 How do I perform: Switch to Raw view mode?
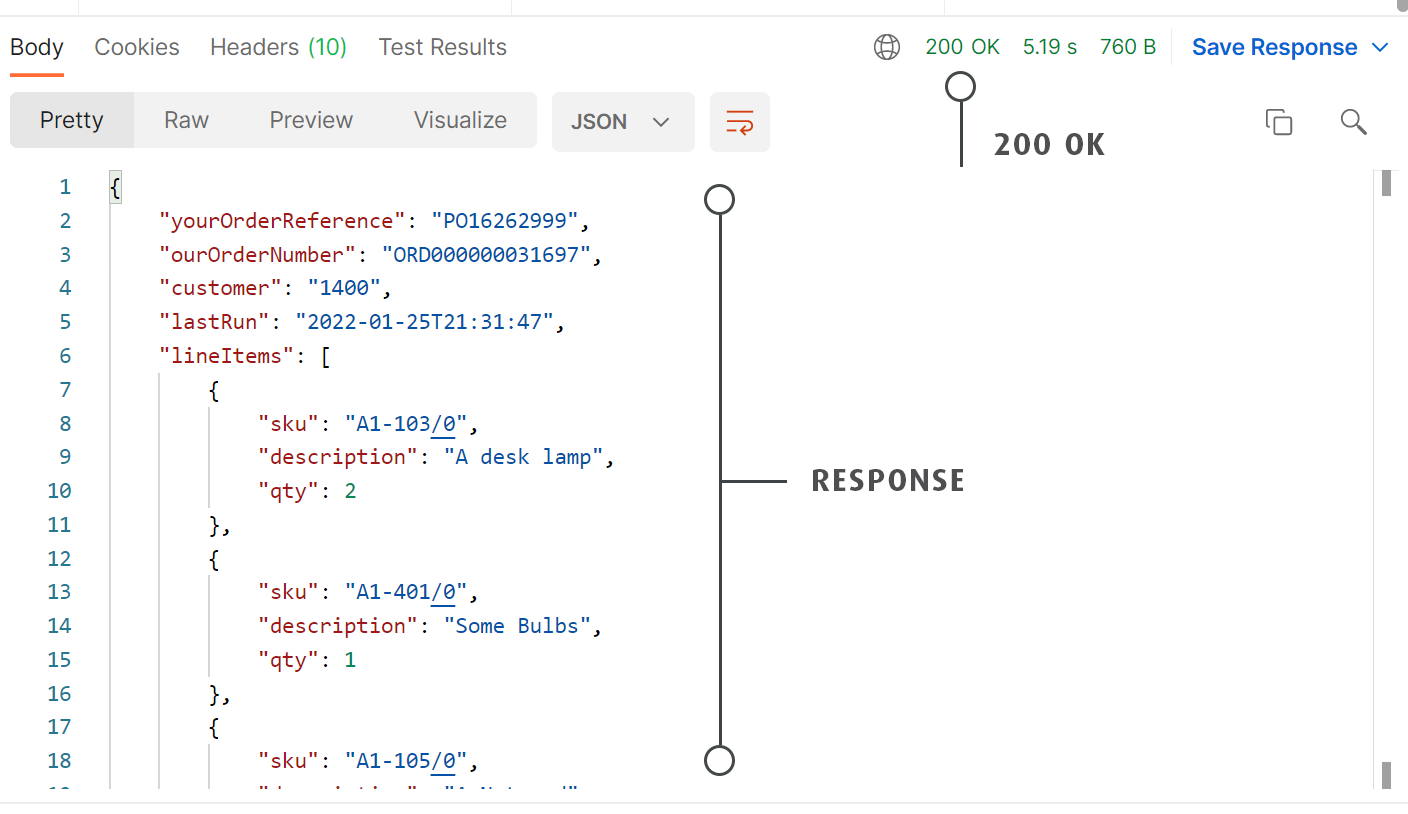(186, 120)
